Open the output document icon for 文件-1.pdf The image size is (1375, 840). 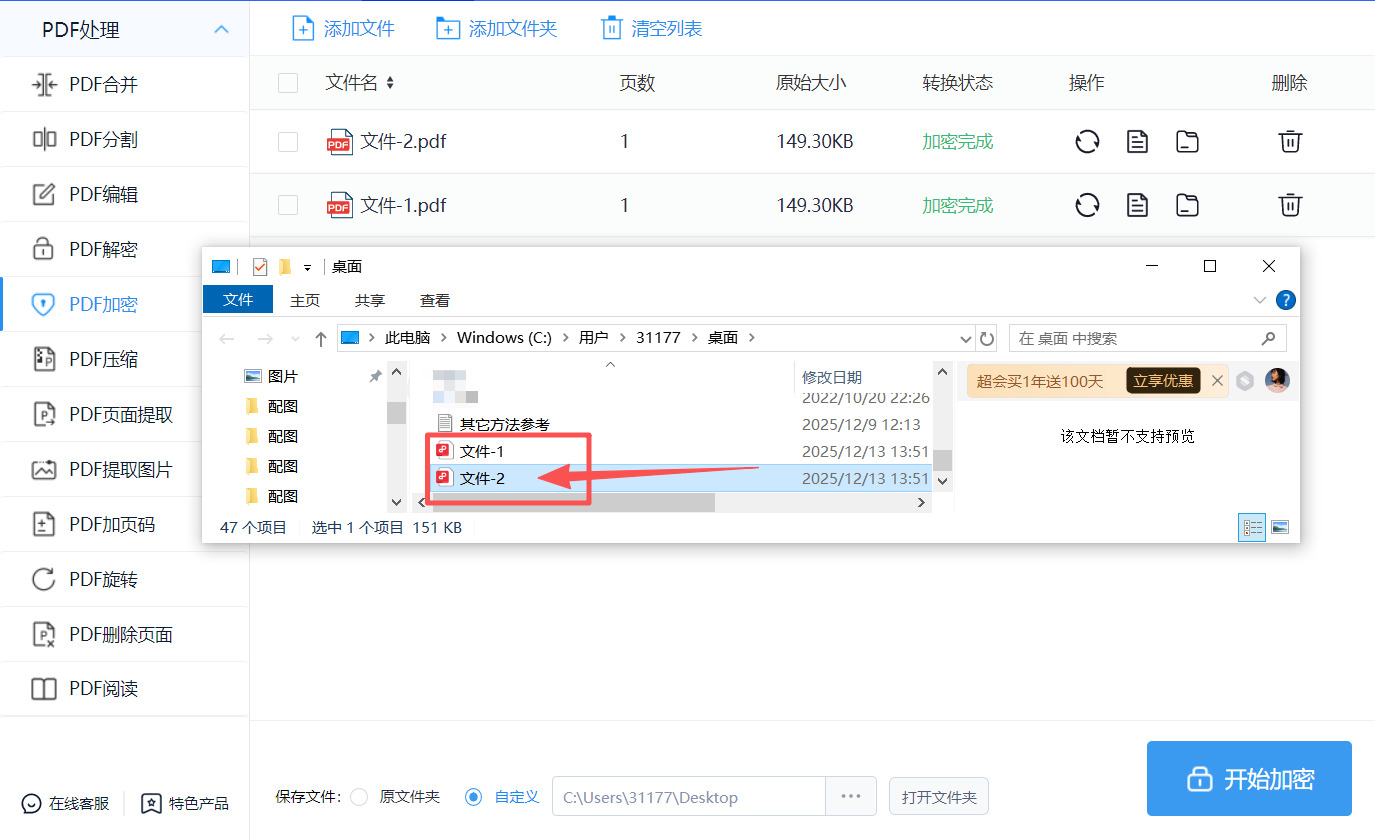pyautogui.click(x=1137, y=206)
